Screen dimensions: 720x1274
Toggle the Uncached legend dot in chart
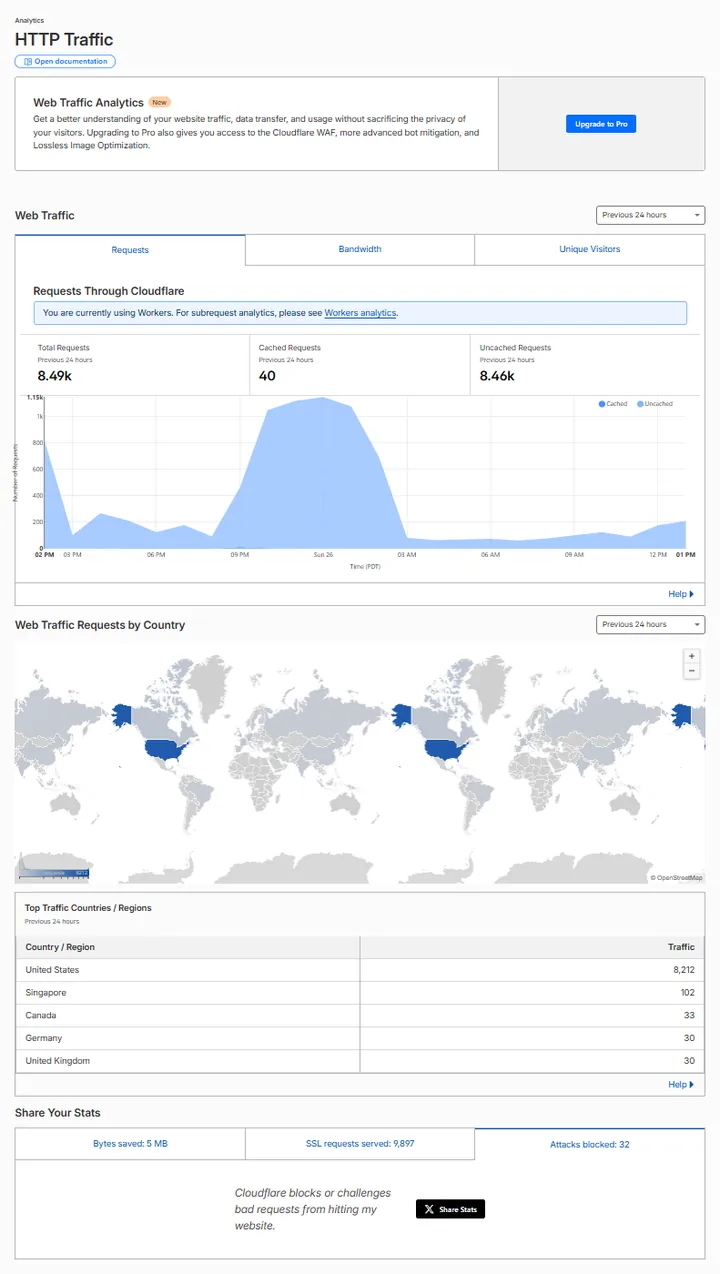coord(640,404)
